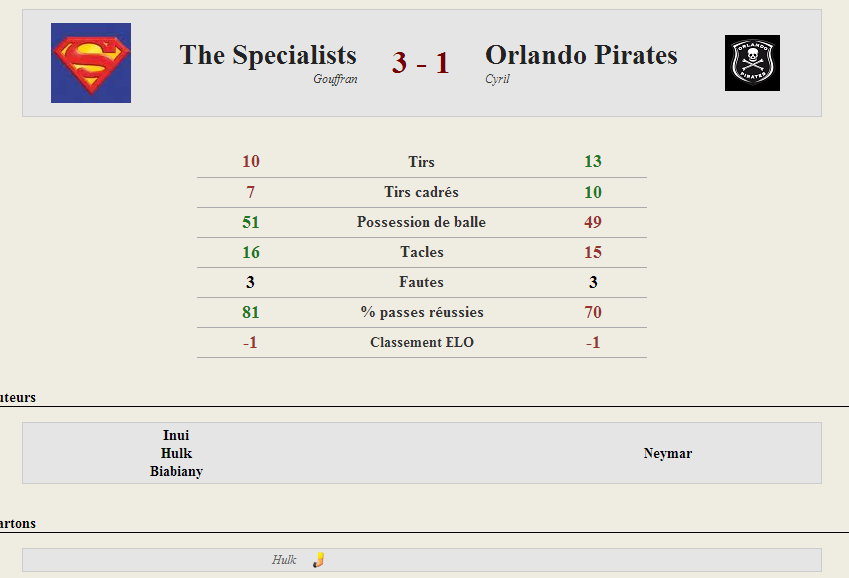Click the Classement ELO label
This screenshot has width=849, height=578.
[x=422, y=342]
